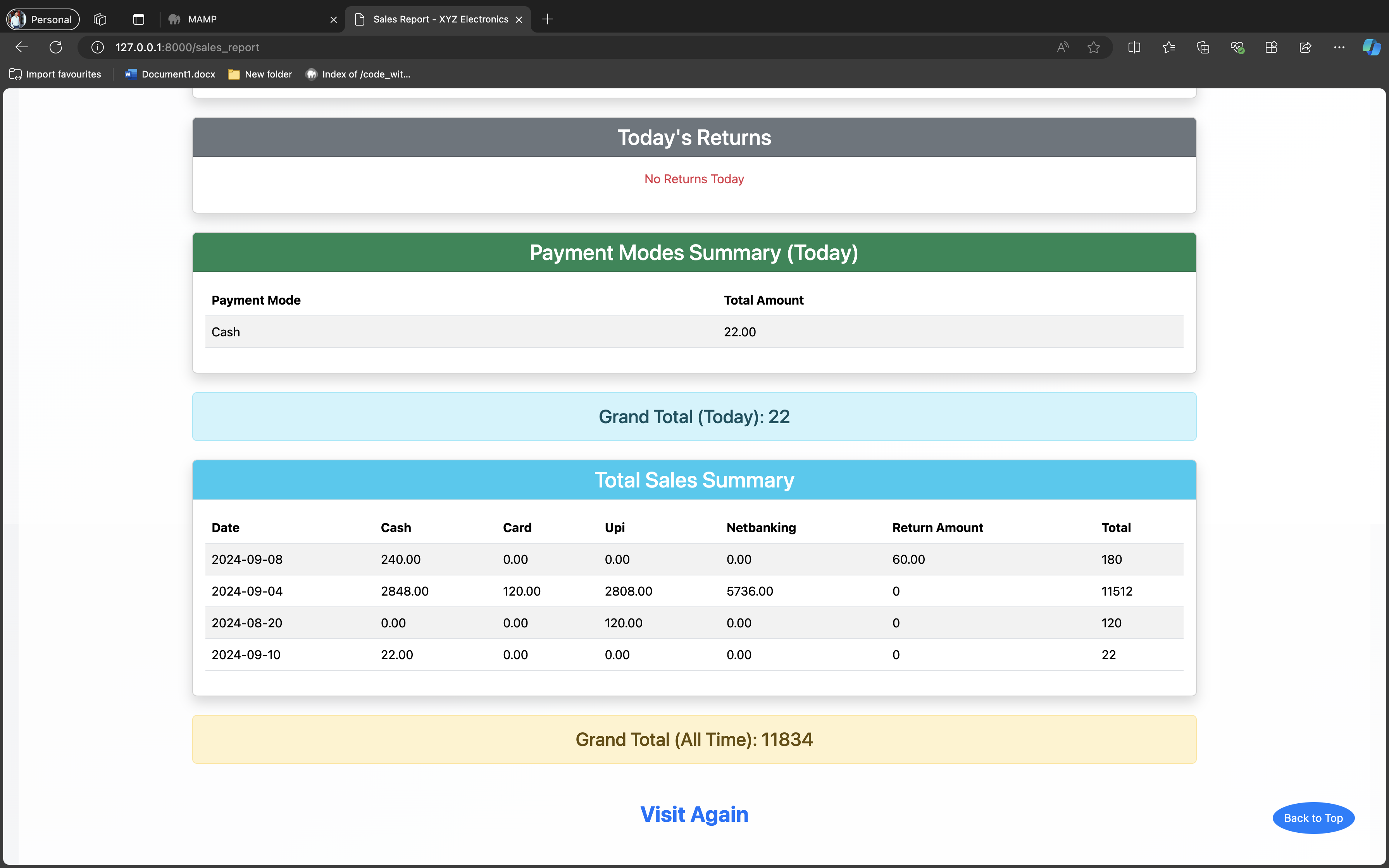
Task: Click the Total Sales Summary header
Action: pos(694,480)
